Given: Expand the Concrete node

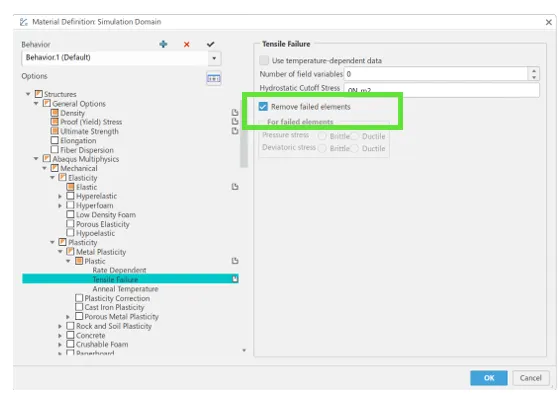Looking at the screenshot, I should point(60,335).
